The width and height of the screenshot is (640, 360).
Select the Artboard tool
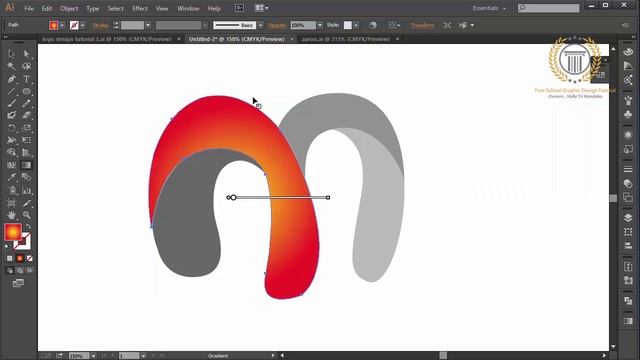point(11,203)
